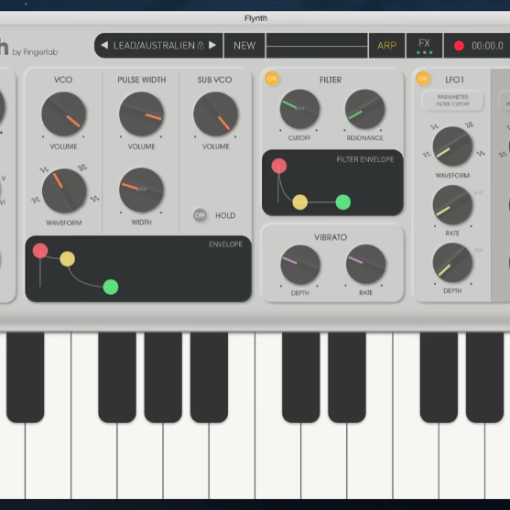Go to previous preset with left arrow
This screenshot has height=510, width=510.
tap(104, 45)
